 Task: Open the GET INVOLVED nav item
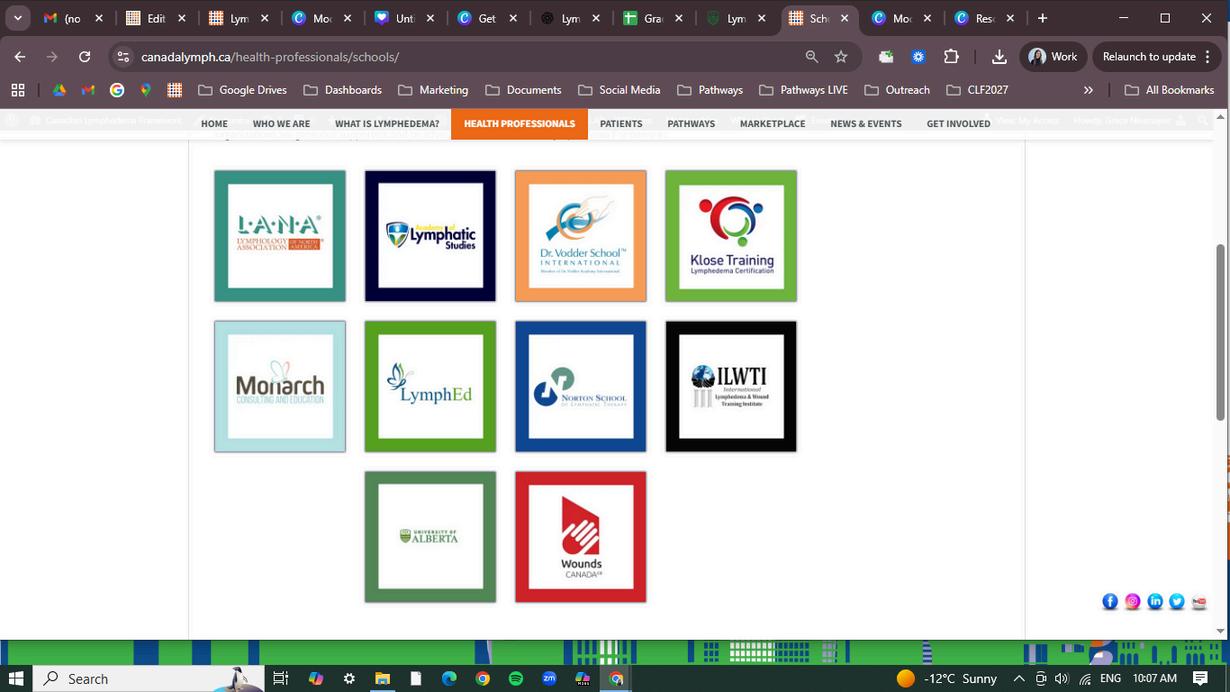(958, 124)
